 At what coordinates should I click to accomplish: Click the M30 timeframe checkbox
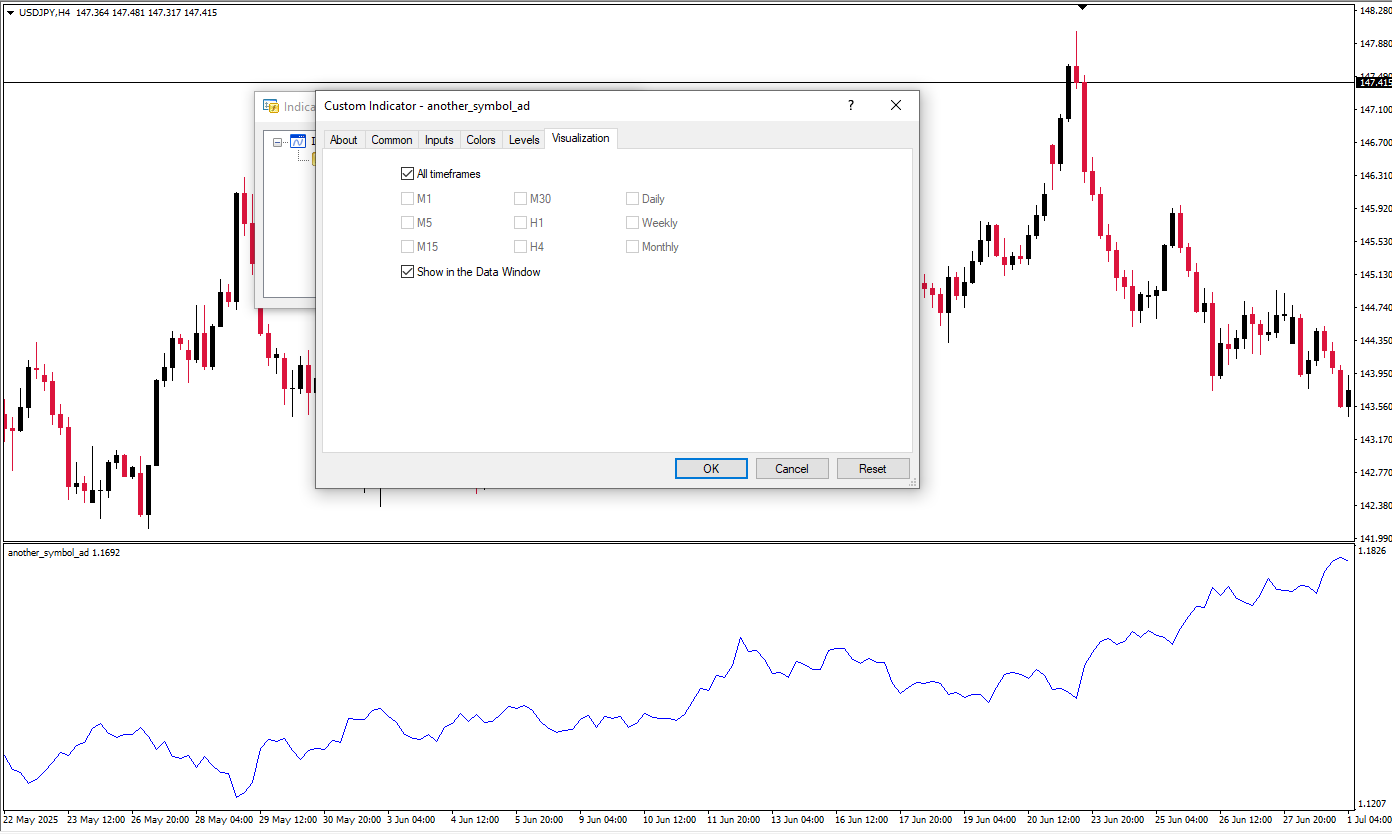(x=520, y=199)
